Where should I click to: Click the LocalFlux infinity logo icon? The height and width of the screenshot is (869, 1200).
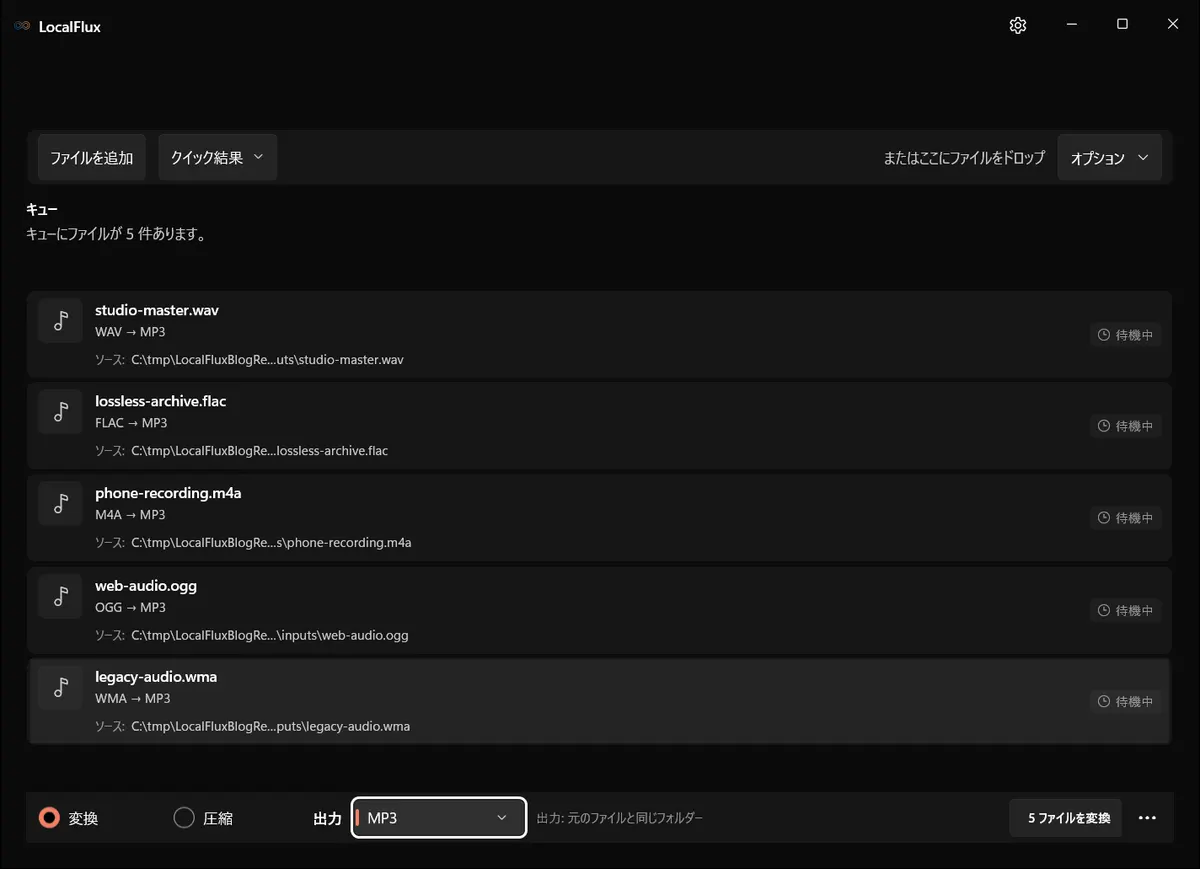22,27
